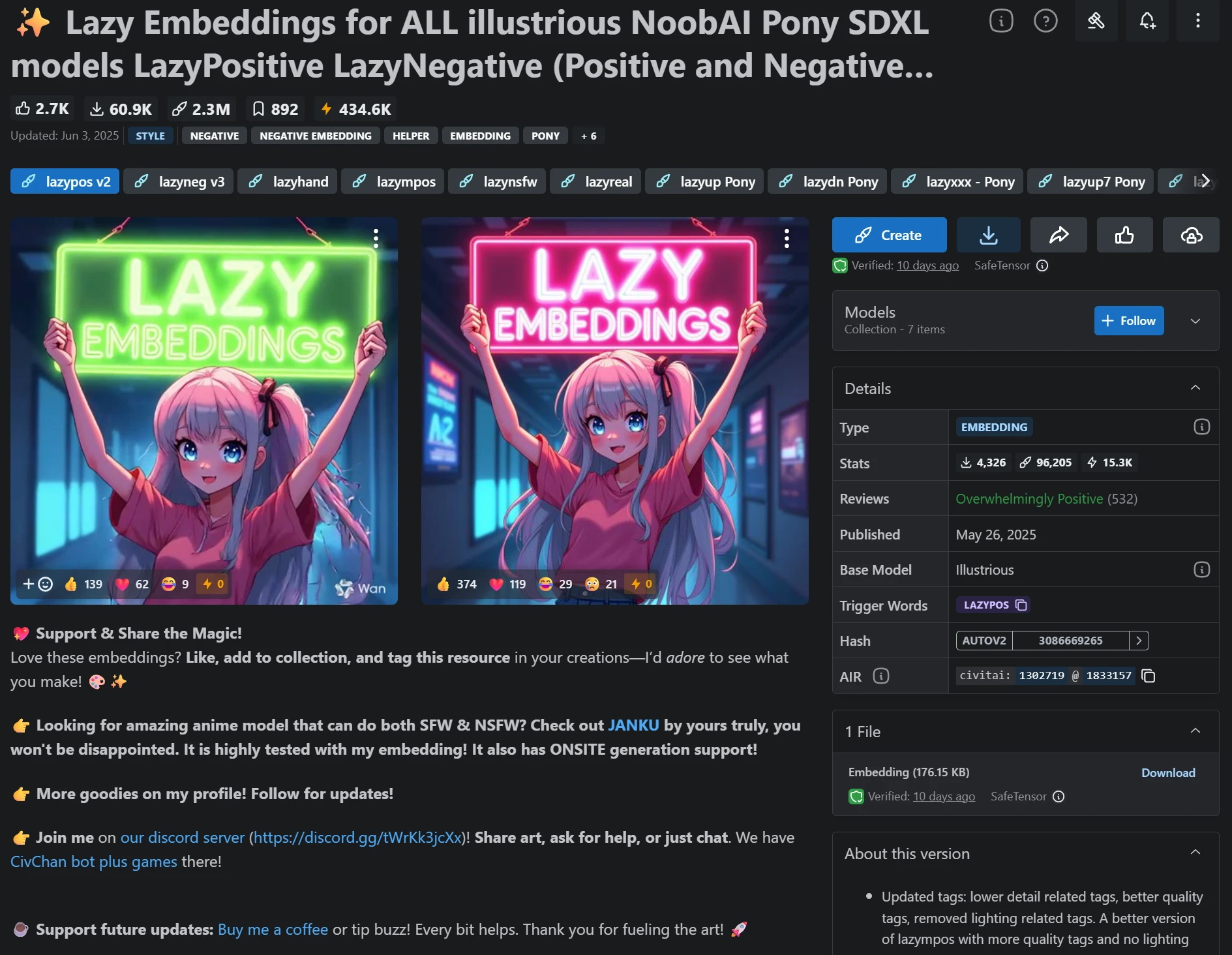Select the lazympos version tab
The height and width of the screenshot is (955, 1232).
[x=393, y=181]
